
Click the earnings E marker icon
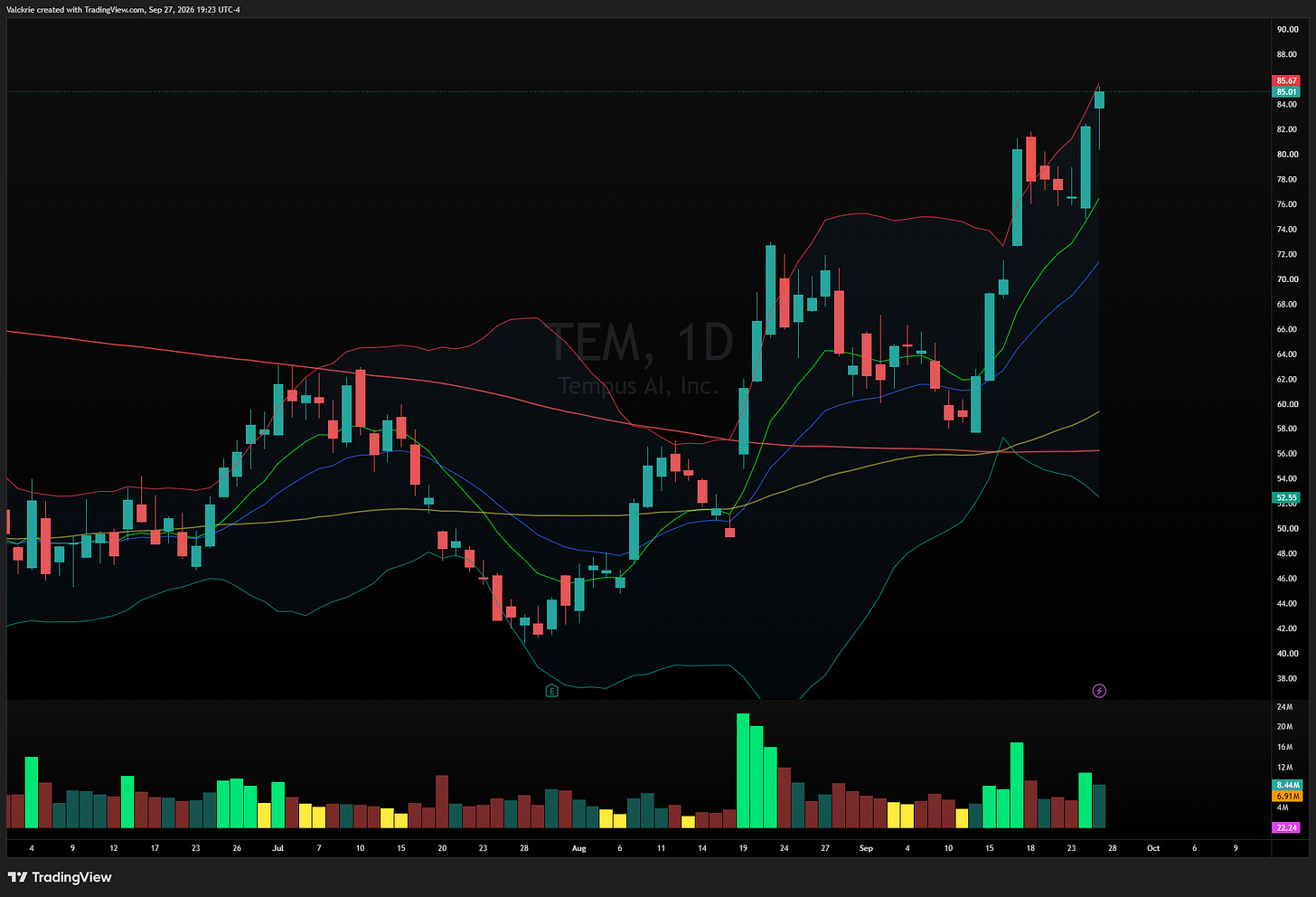coord(551,691)
